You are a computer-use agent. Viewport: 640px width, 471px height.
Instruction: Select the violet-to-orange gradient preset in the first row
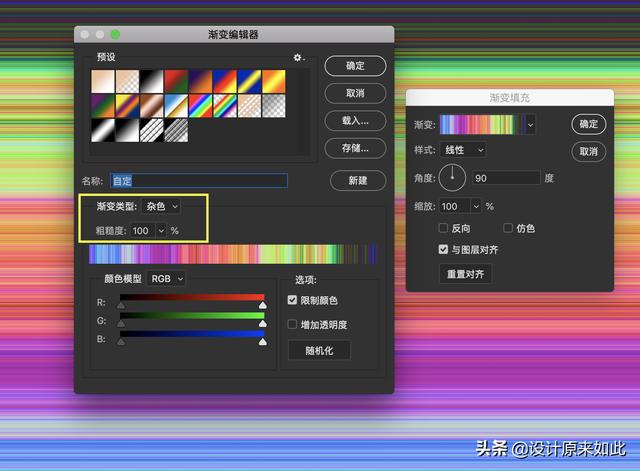pos(200,82)
